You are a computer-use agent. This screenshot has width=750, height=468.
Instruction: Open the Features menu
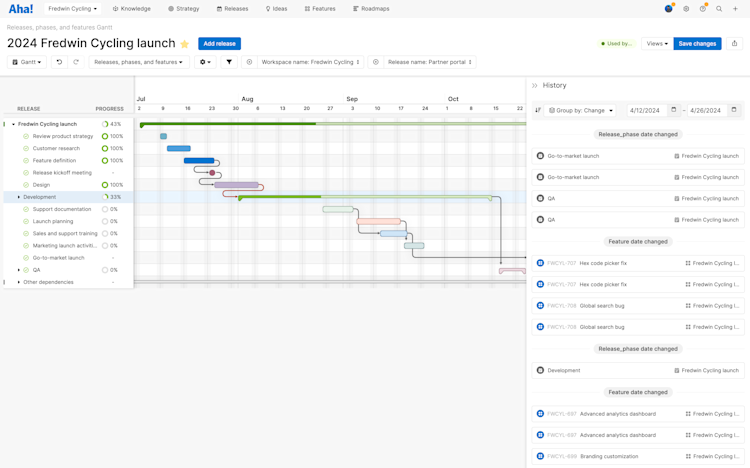point(320,9)
